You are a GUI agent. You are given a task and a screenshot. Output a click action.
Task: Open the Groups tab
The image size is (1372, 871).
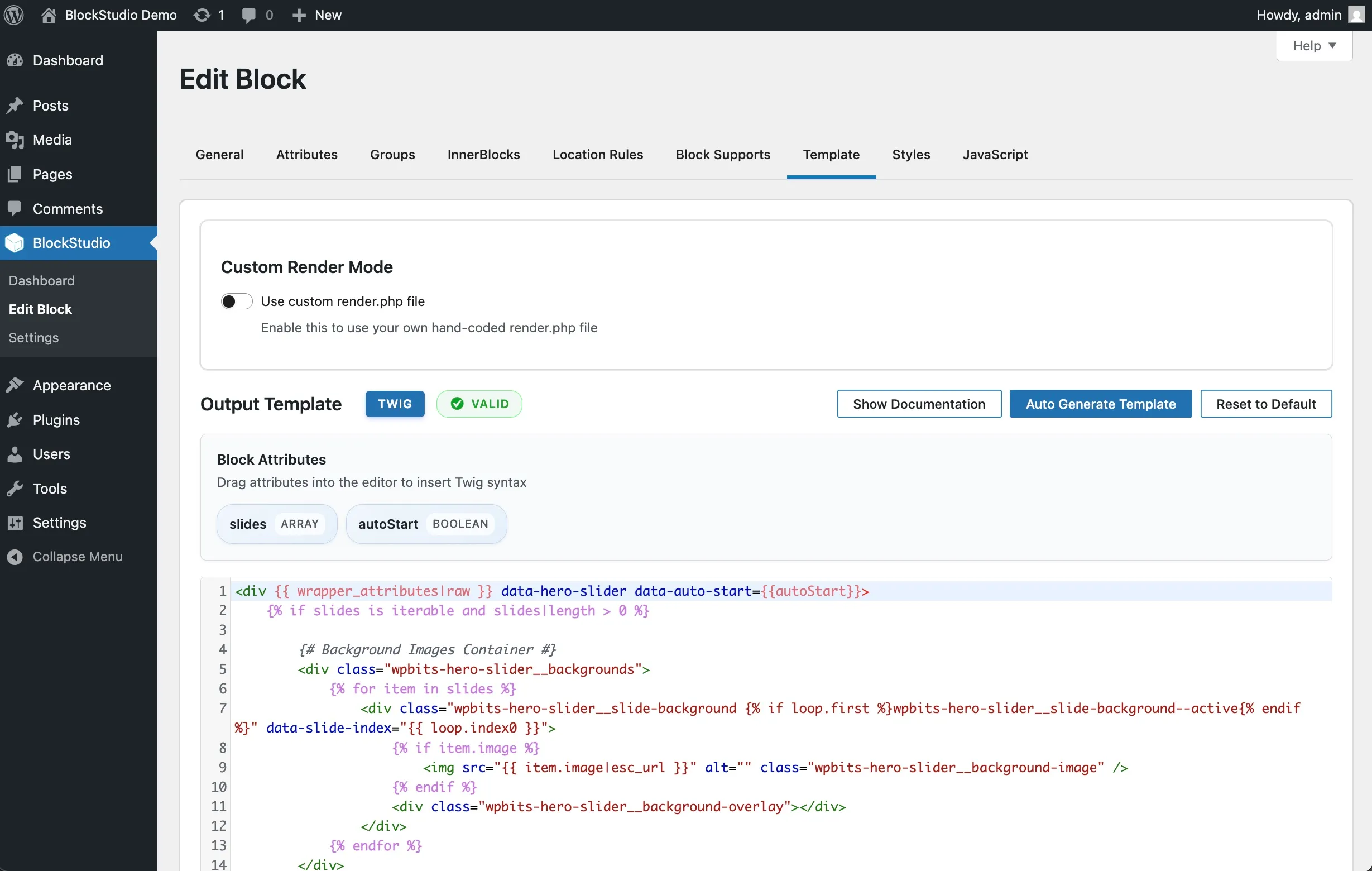pos(392,155)
